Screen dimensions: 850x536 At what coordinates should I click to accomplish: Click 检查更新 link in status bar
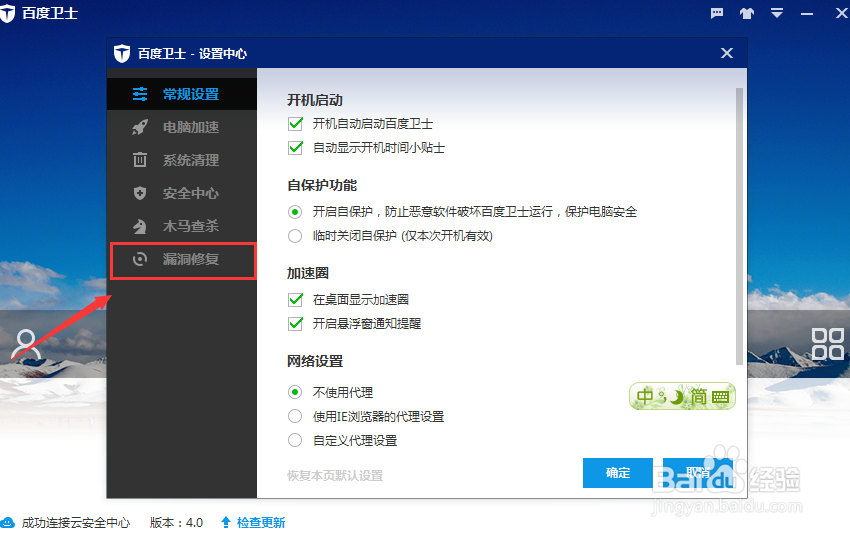[261, 522]
